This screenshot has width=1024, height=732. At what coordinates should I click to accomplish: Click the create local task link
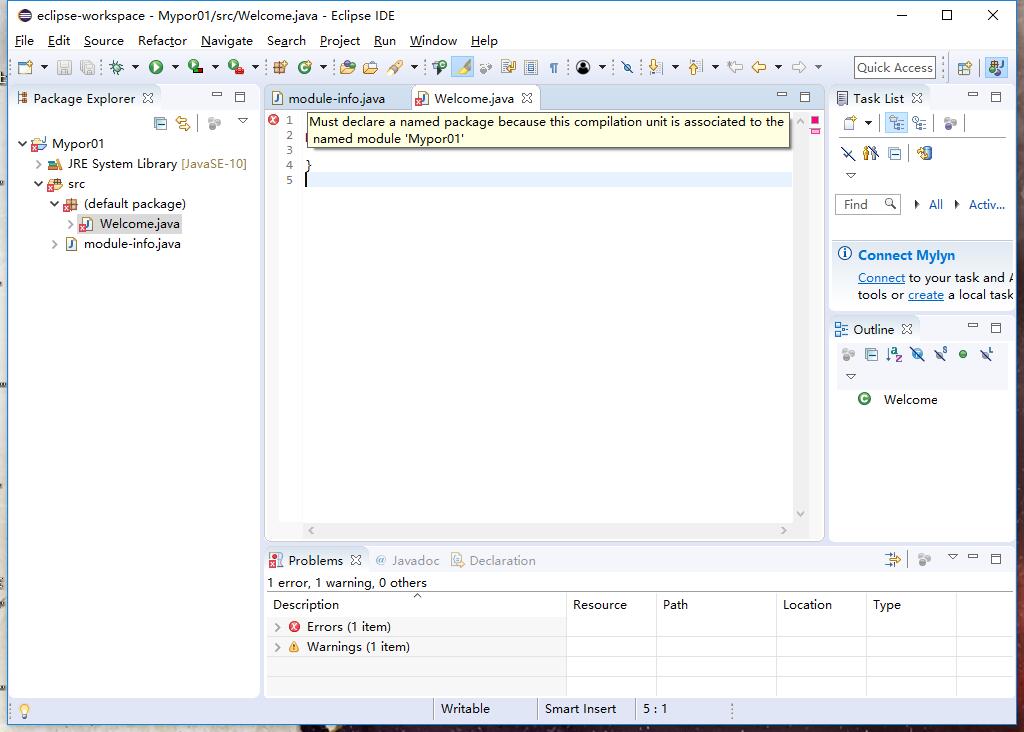[925, 294]
